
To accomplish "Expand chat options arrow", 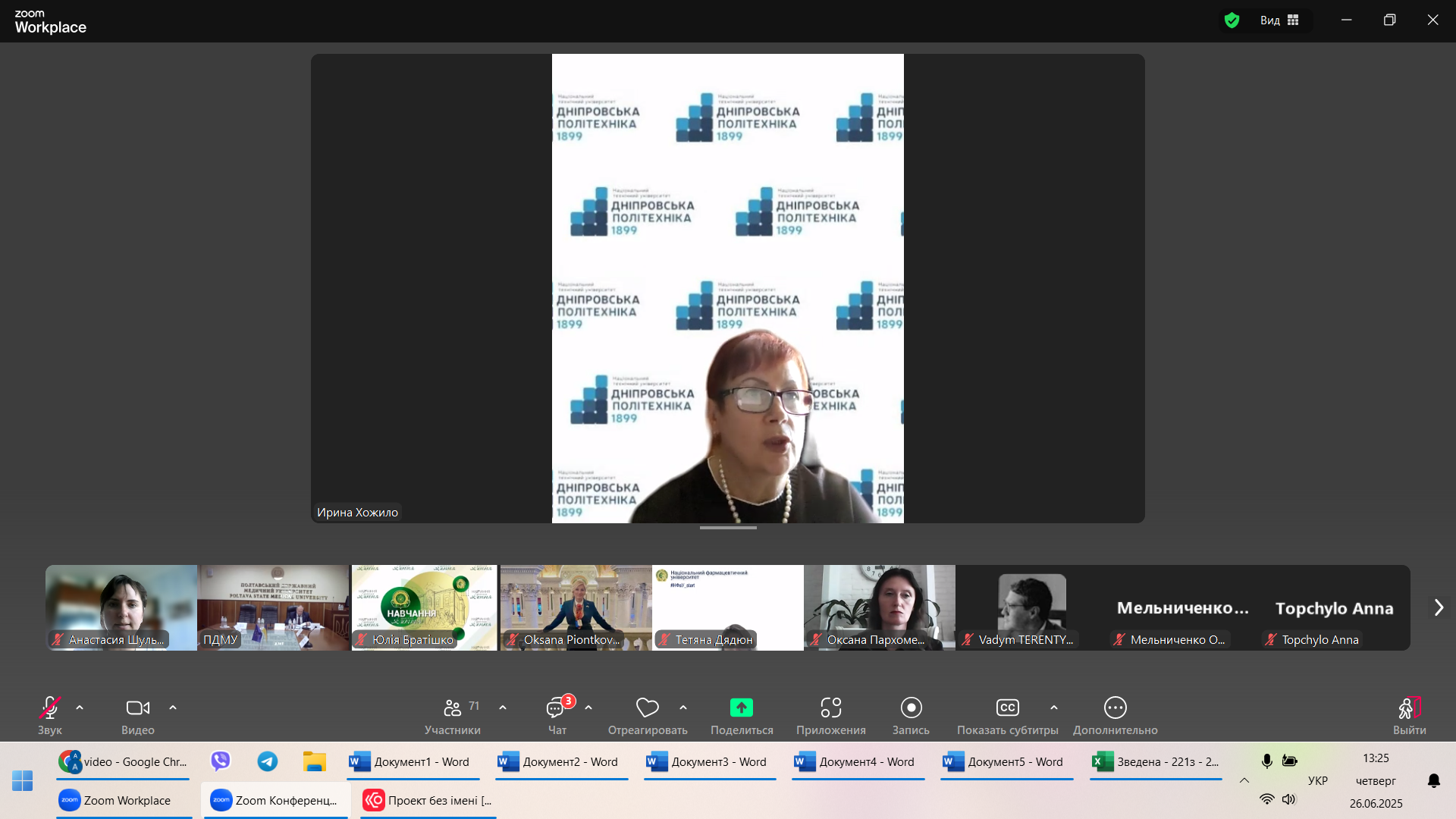I will [588, 708].
